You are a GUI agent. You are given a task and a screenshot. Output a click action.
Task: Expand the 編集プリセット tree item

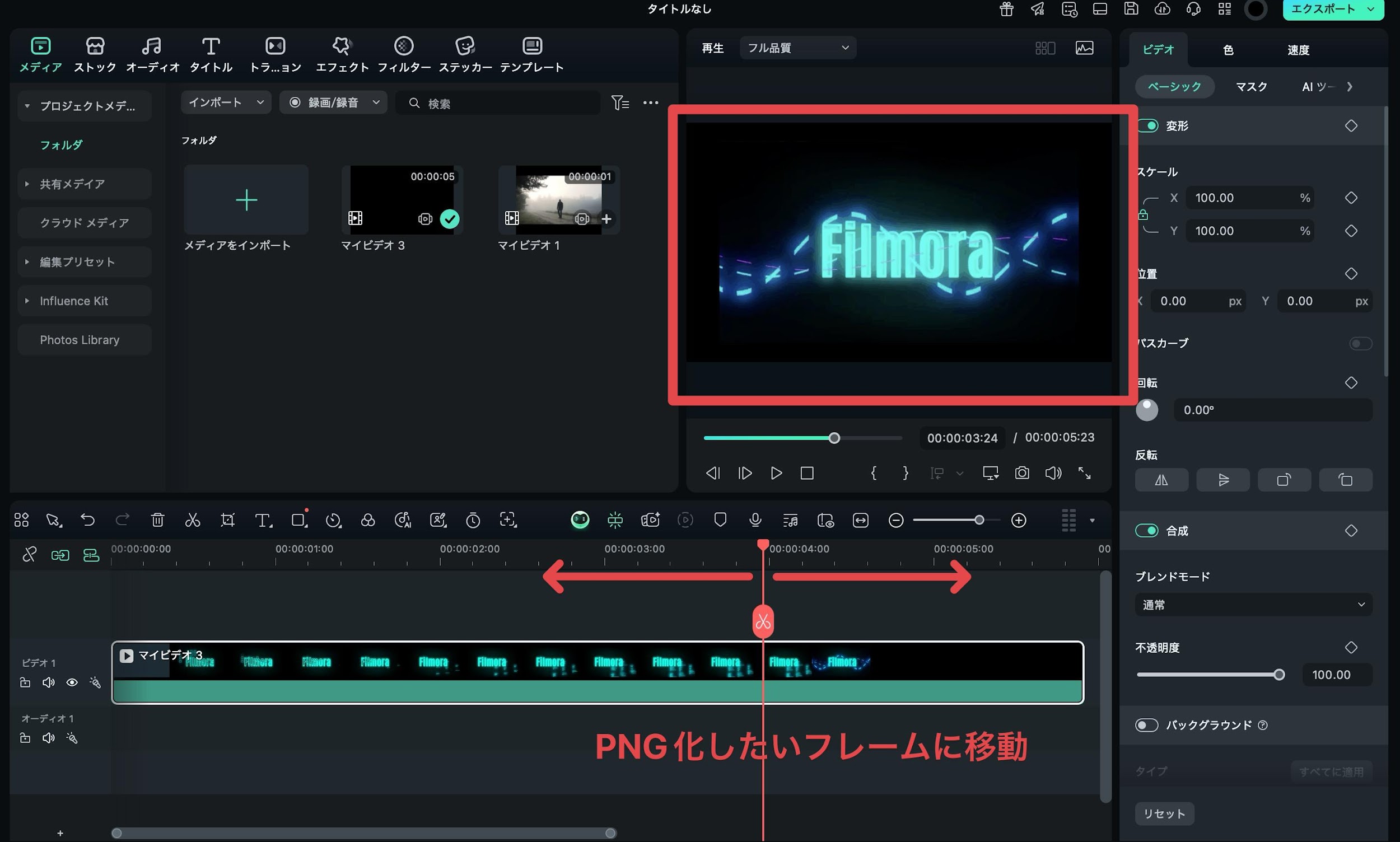coord(27,261)
